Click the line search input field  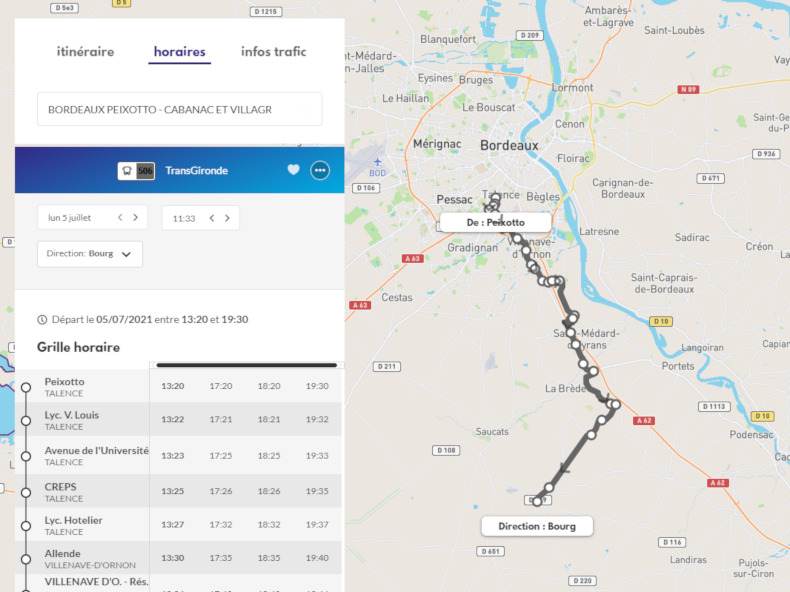[x=179, y=109]
